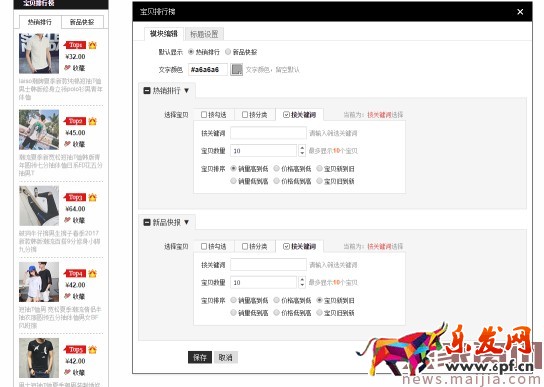Select 价格低到高 sorting in 新品快报 section

(x=277, y=313)
